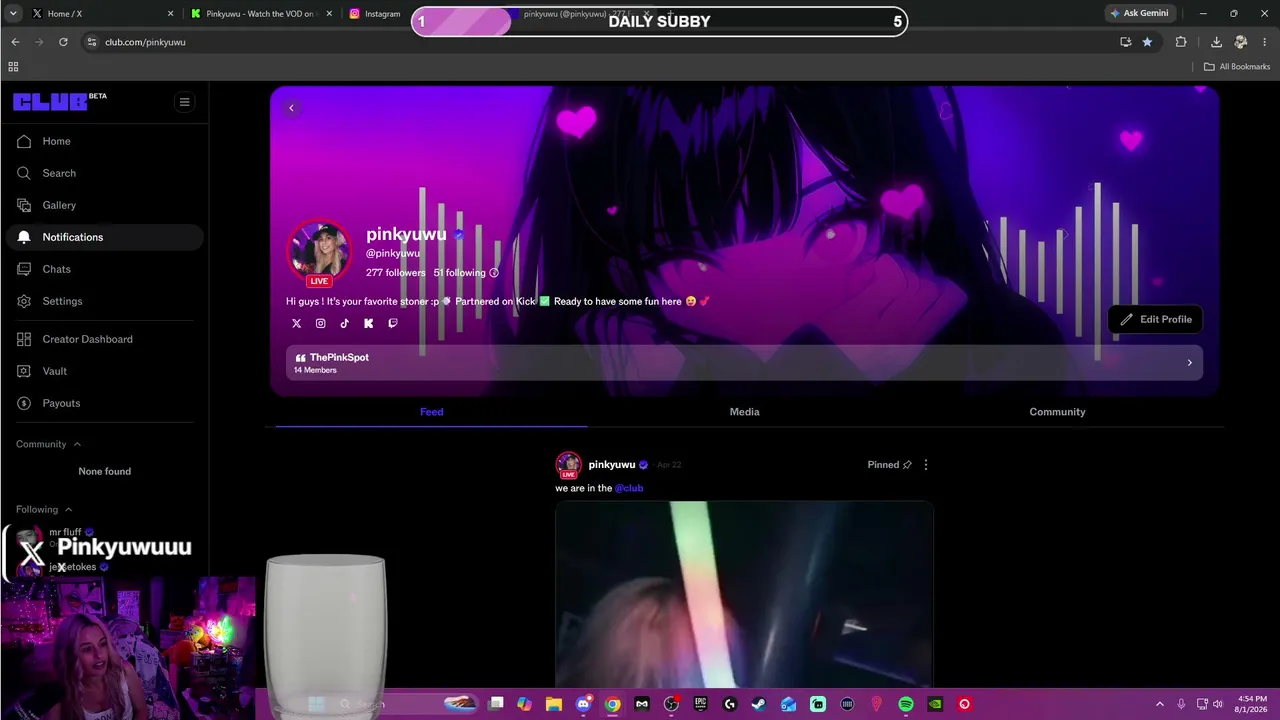Open the post options three-dot menu
Image resolution: width=1280 pixels, height=720 pixels.
tap(925, 465)
